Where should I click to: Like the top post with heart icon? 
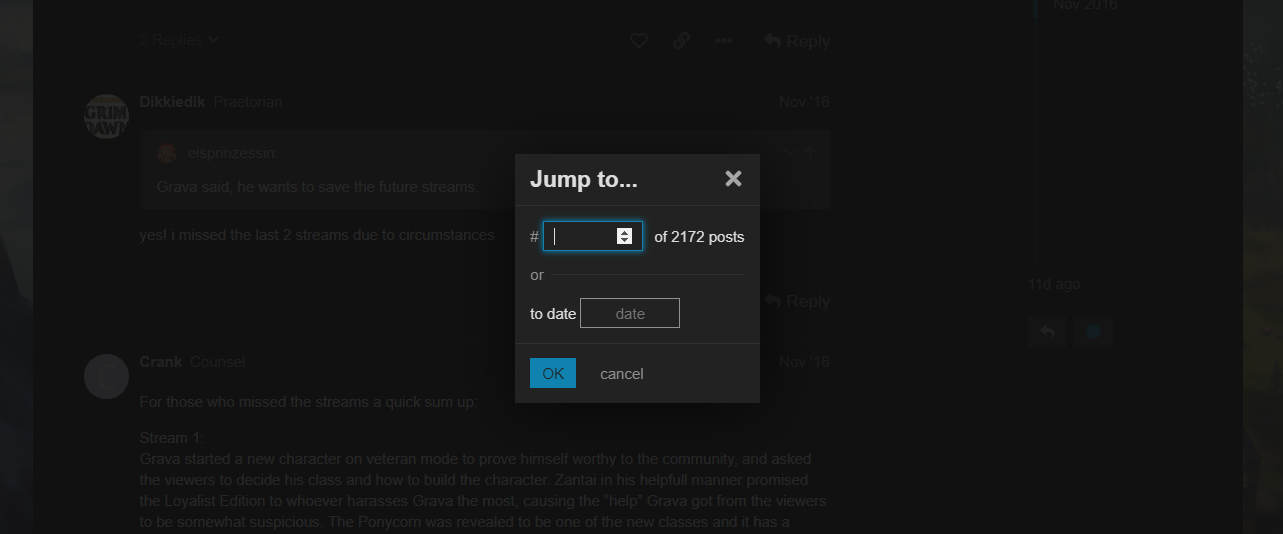tap(639, 41)
